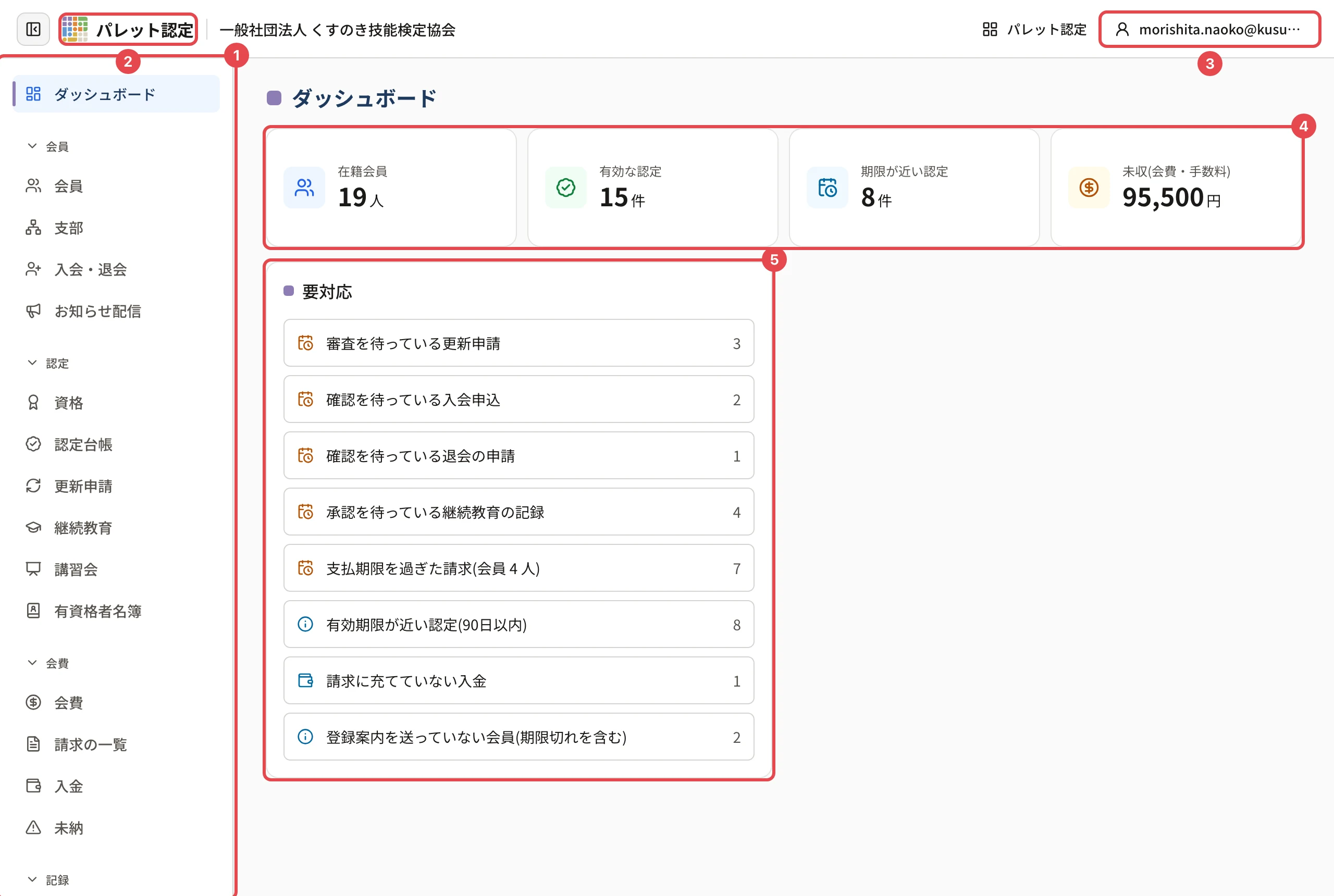
Task: Select the 入金 wallet icon in sidebar
Action: (33, 786)
